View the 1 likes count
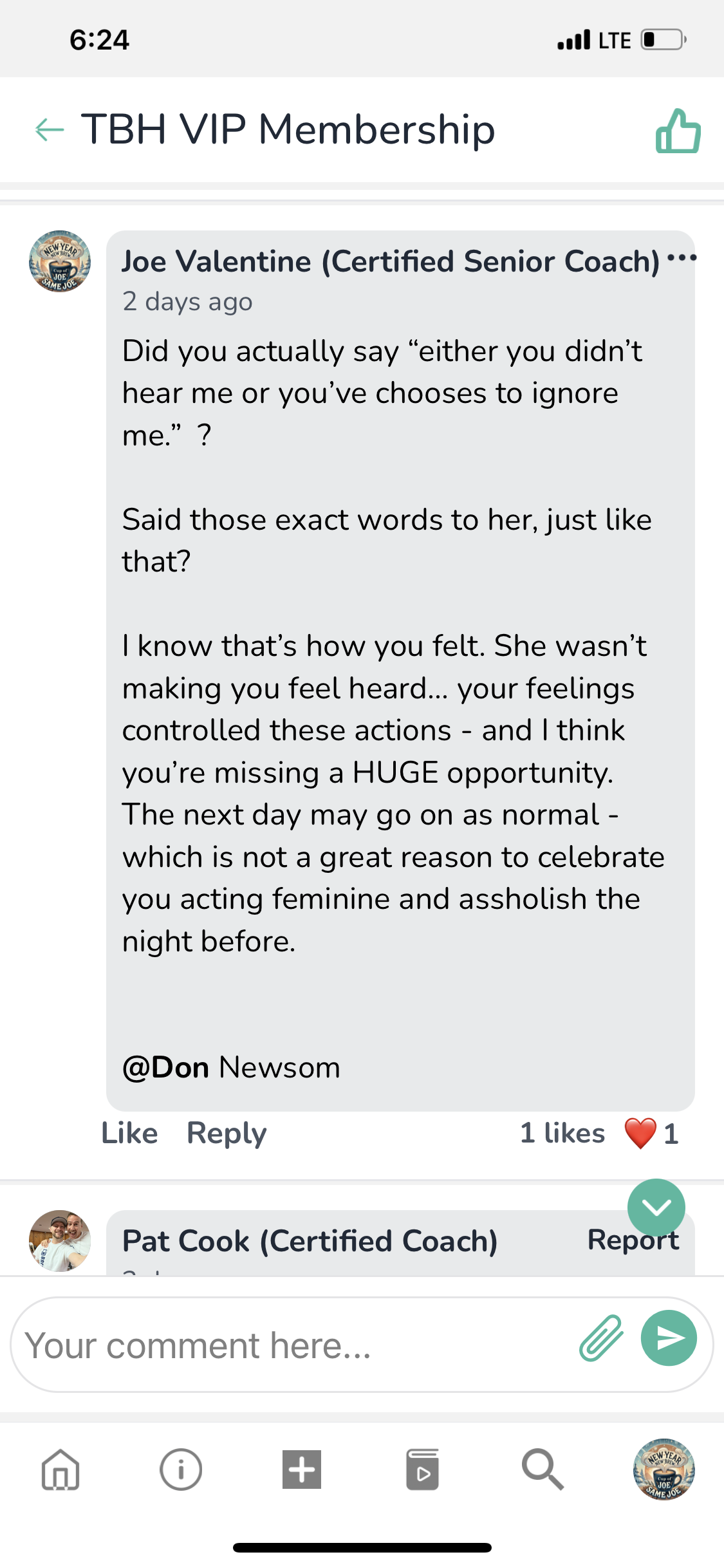The image size is (724, 1568). coord(562,1134)
